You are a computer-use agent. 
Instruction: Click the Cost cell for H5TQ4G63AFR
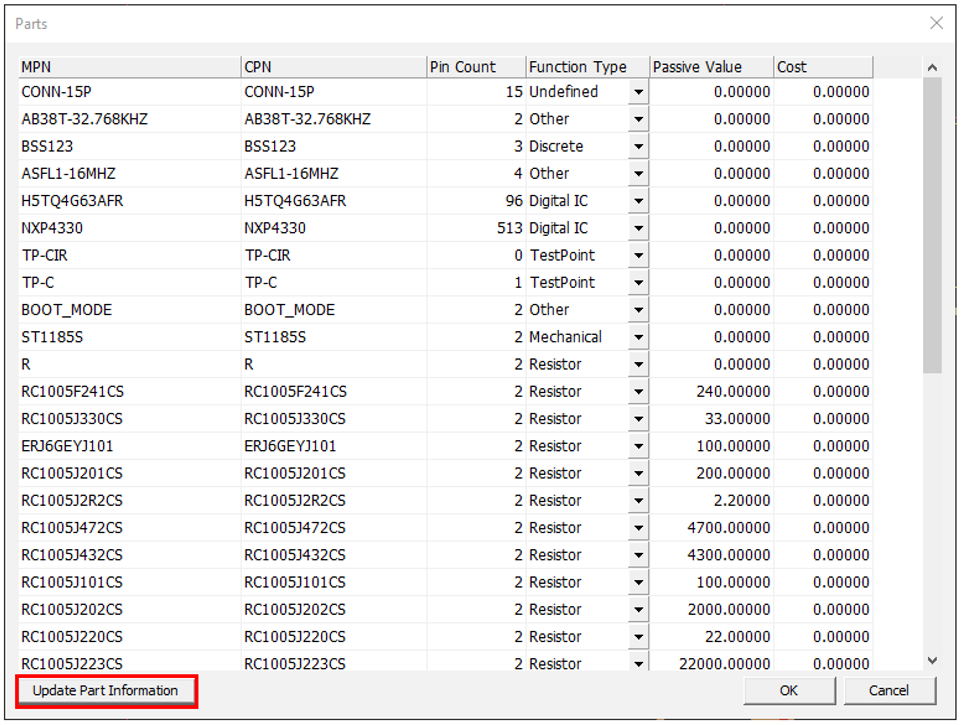coord(823,201)
